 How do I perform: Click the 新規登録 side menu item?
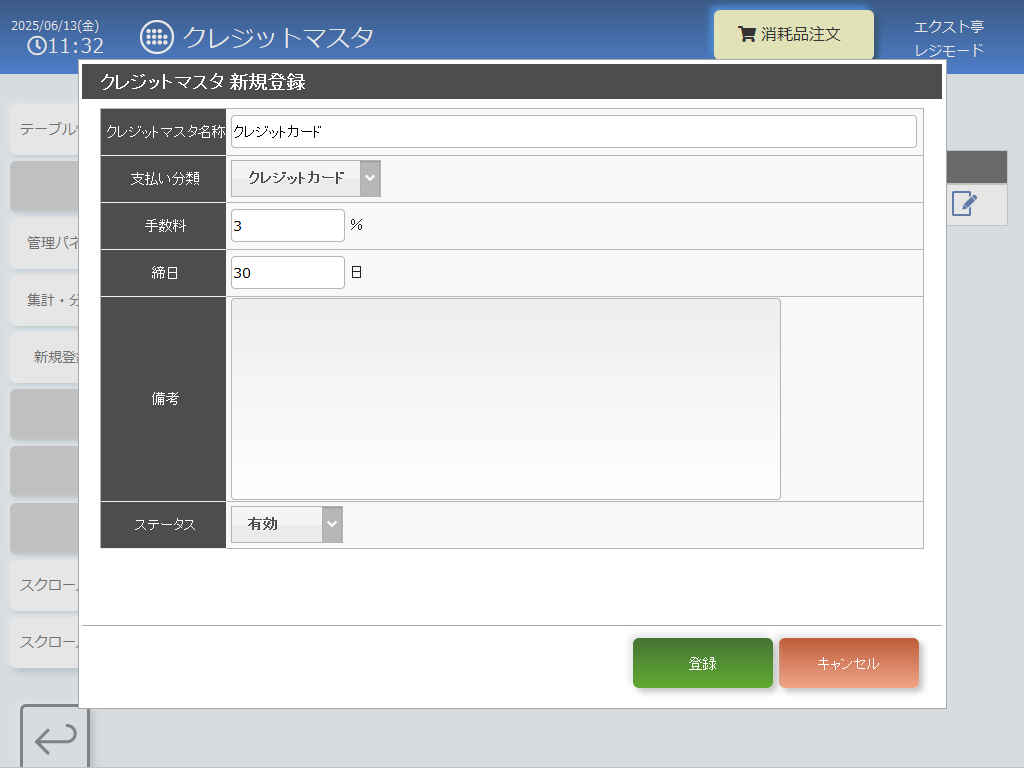pyautogui.click(x=45, y=357)
